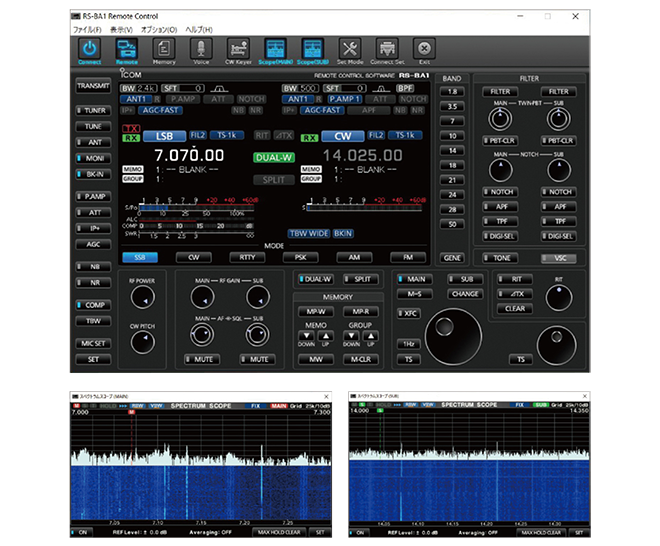Image resolution: width=660 pixels, height=546 pixels.
Task: Toggle the NR noise reduction
Action: 93,283
